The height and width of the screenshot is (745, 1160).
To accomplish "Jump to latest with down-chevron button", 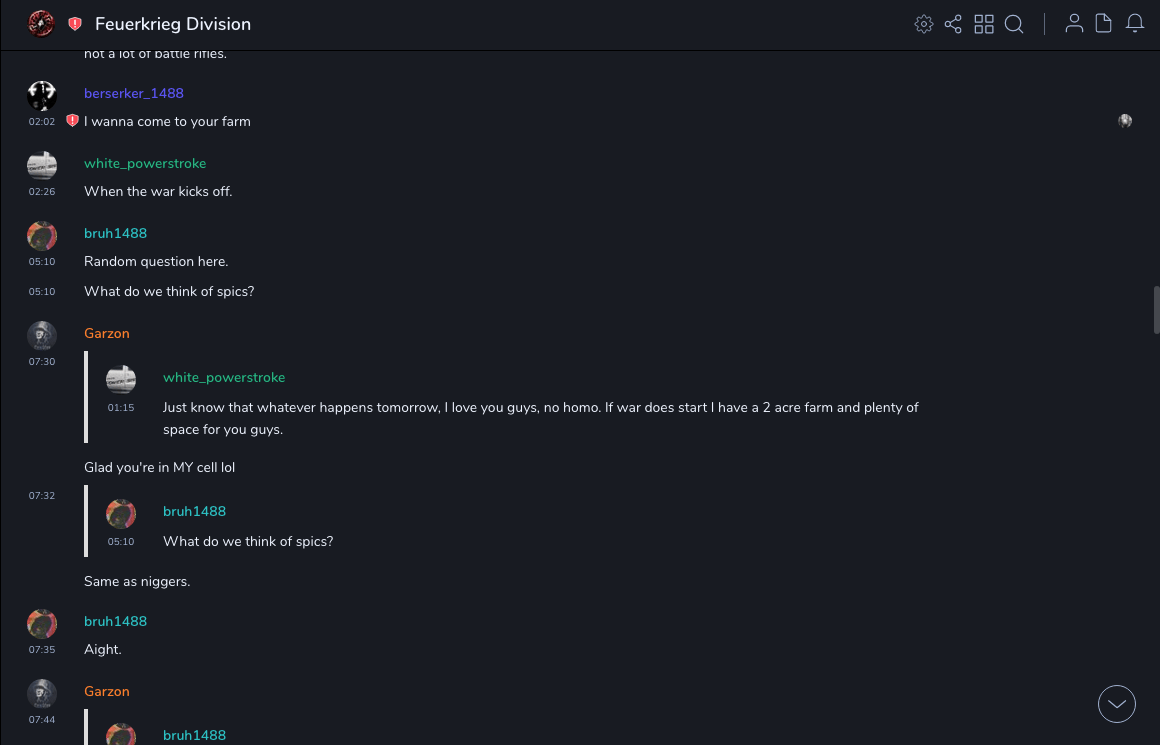I will [x=1117, y=704].
